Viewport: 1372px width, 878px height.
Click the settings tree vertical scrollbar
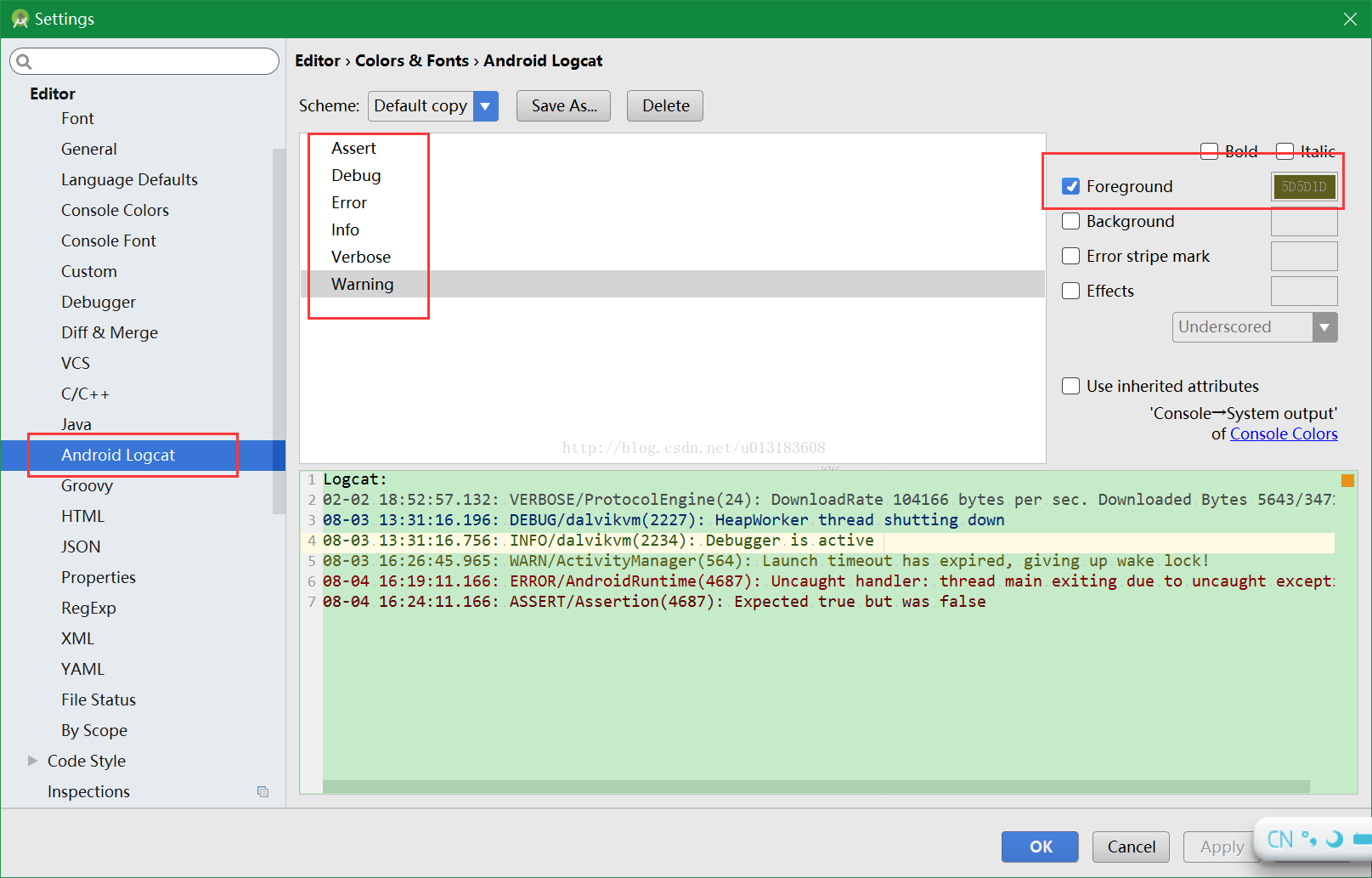pyautogui.click(x=279, y=331)
